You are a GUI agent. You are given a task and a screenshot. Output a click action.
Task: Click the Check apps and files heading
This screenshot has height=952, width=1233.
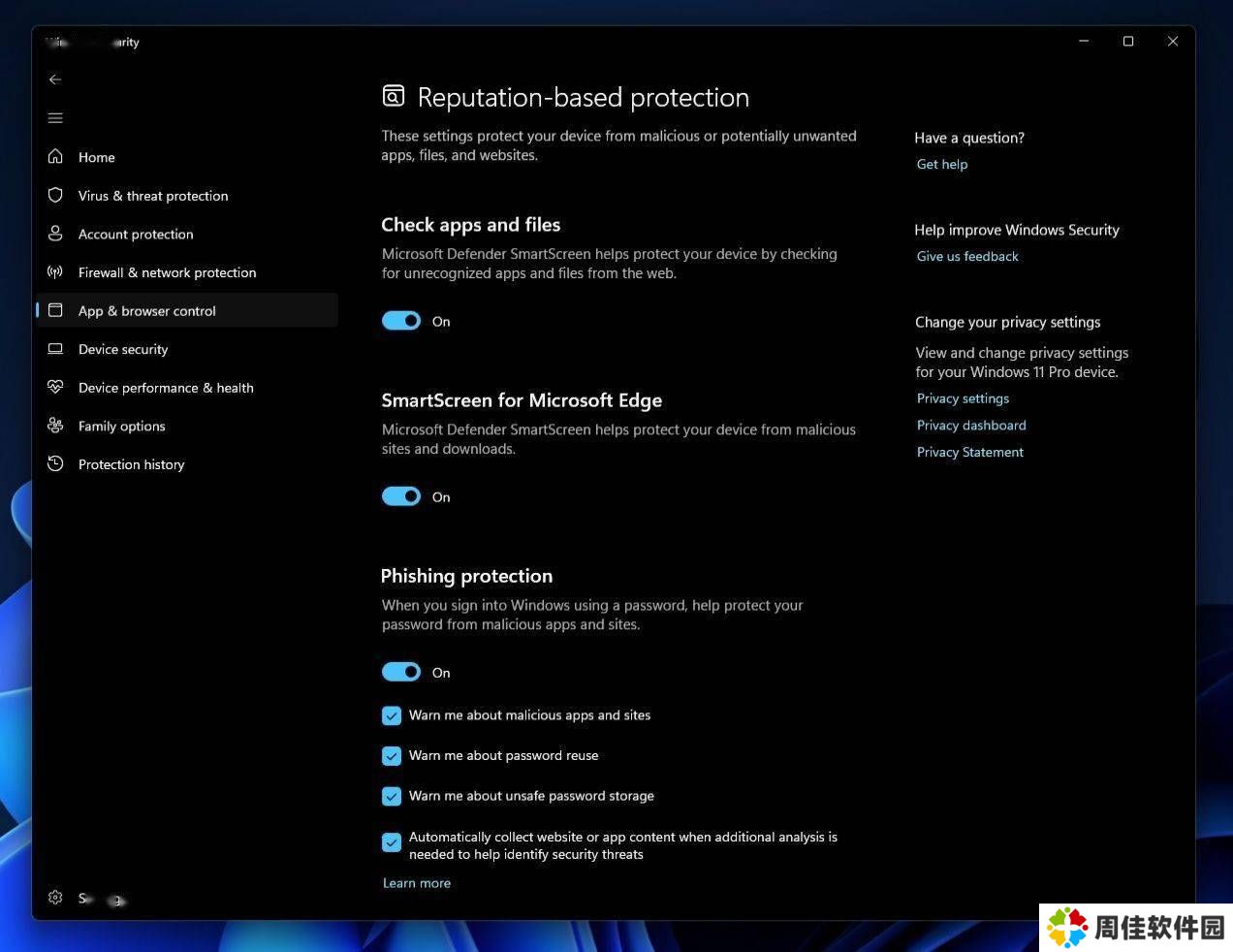471,225
